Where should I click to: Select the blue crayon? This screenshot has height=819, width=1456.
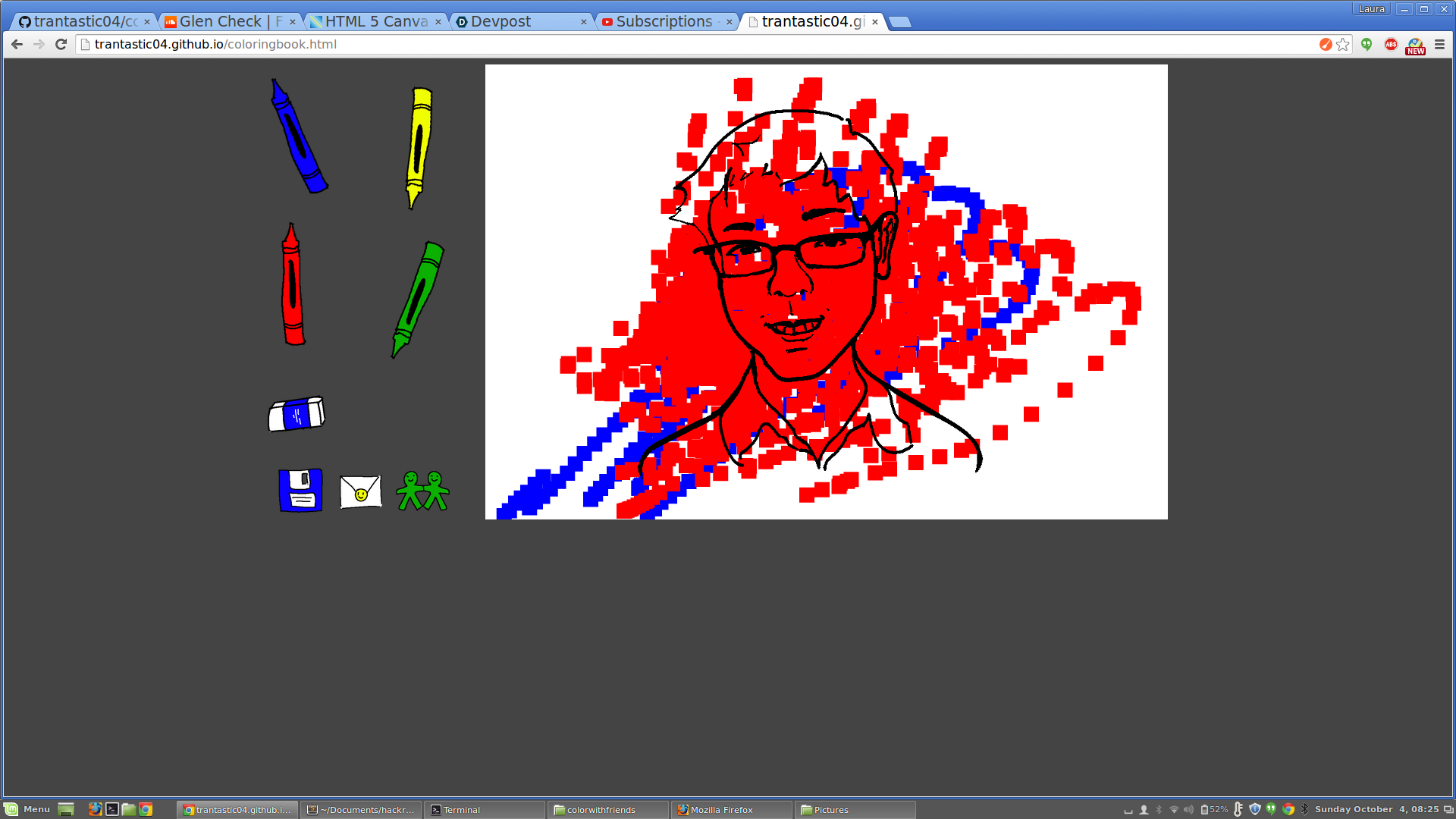298,138
